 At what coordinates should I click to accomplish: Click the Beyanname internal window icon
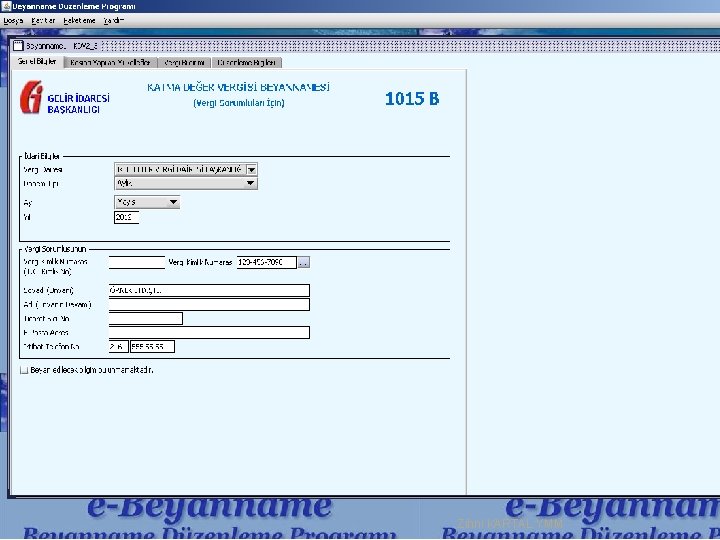18,45
